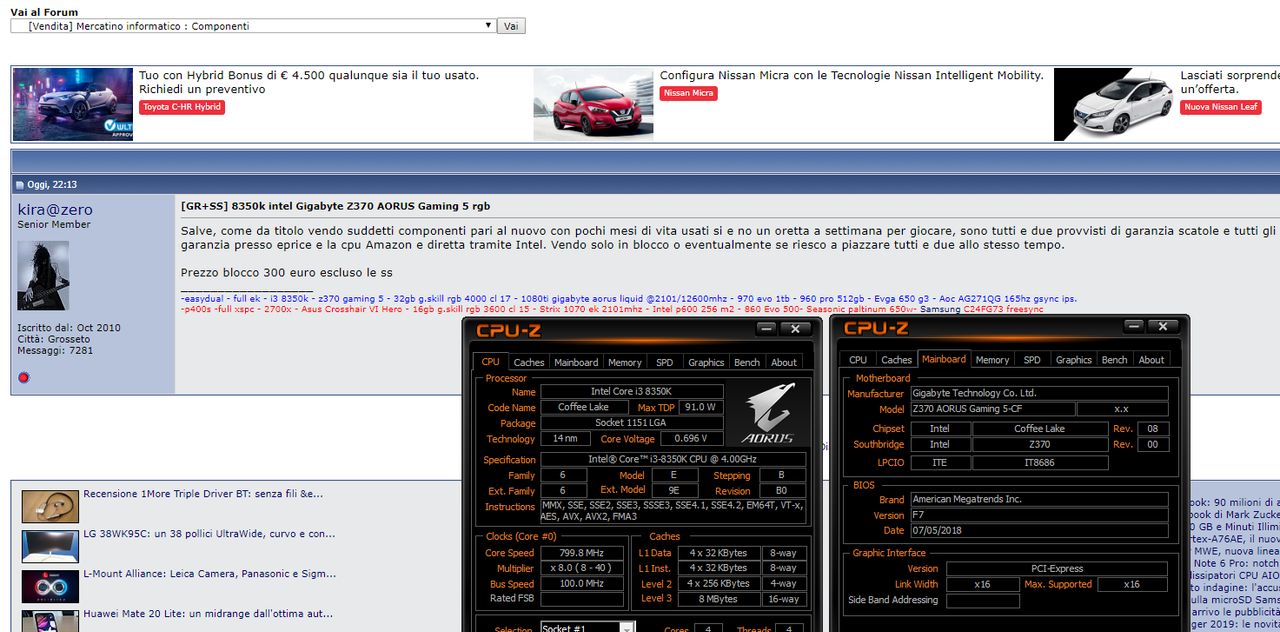Select Graphics tab in right CPU-Z window
This screenshot has height=632, width=1280.
point(1073,360)
